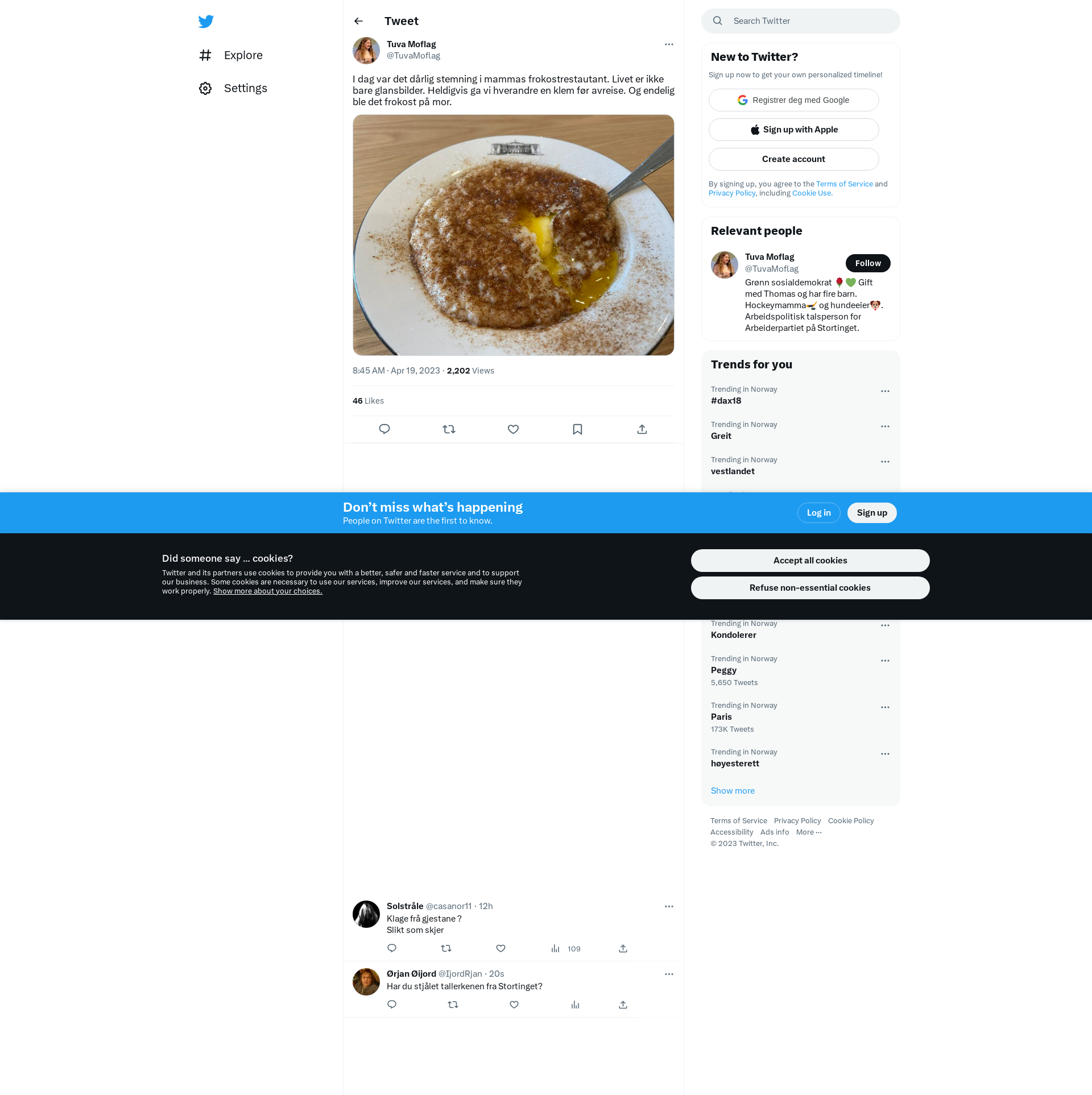This screenshot has height=1095, width=1092.
Task: Click the Twitter bird logo
Action: (206, 22)
